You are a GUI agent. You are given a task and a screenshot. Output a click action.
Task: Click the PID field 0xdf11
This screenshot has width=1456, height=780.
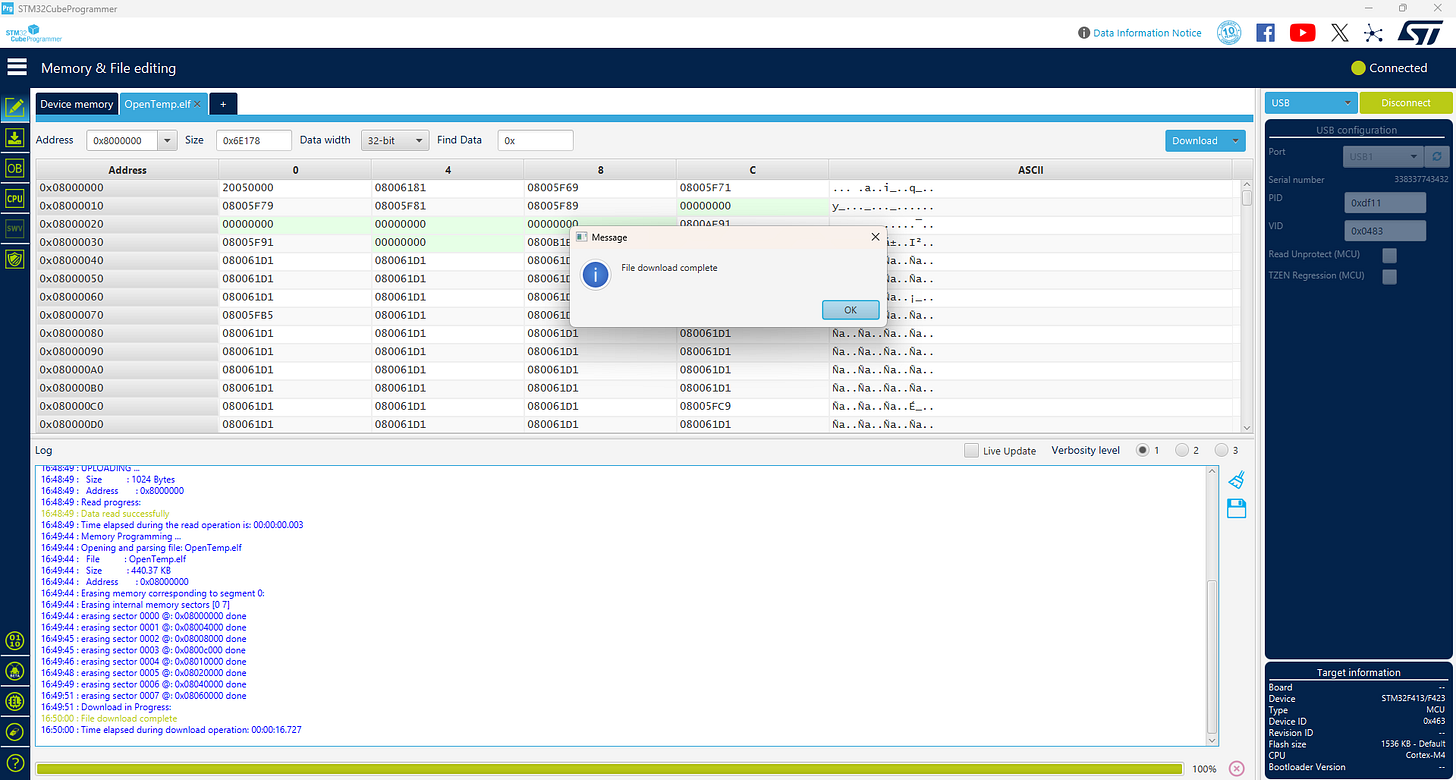[1384, 203]
